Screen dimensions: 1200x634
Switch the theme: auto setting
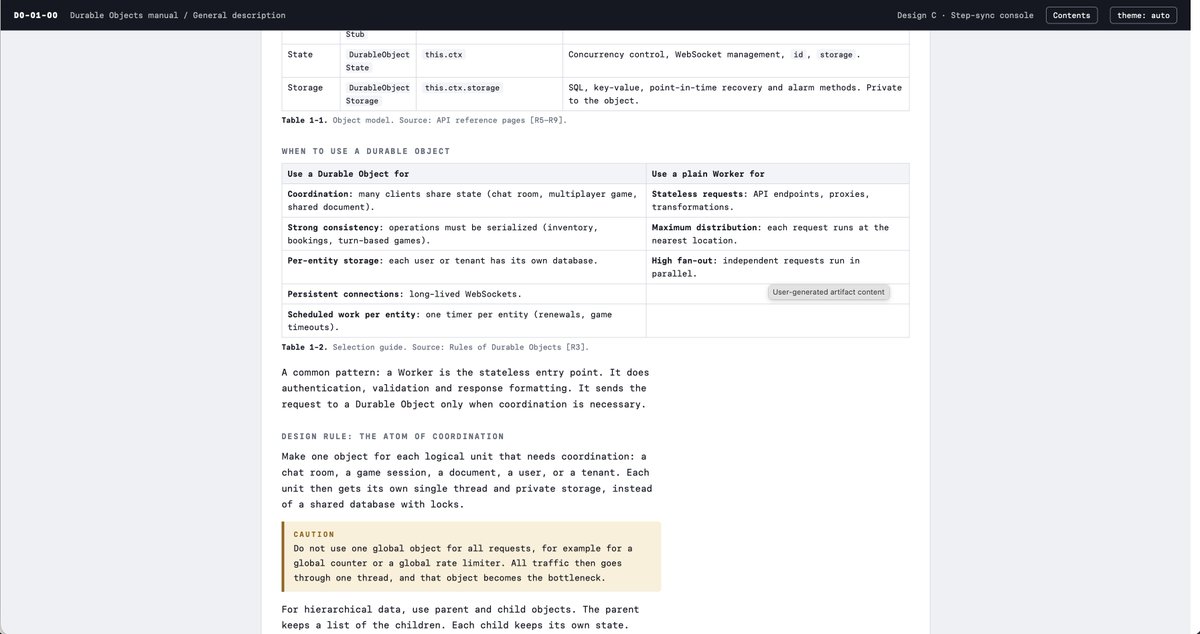(x=1143, y=15)
